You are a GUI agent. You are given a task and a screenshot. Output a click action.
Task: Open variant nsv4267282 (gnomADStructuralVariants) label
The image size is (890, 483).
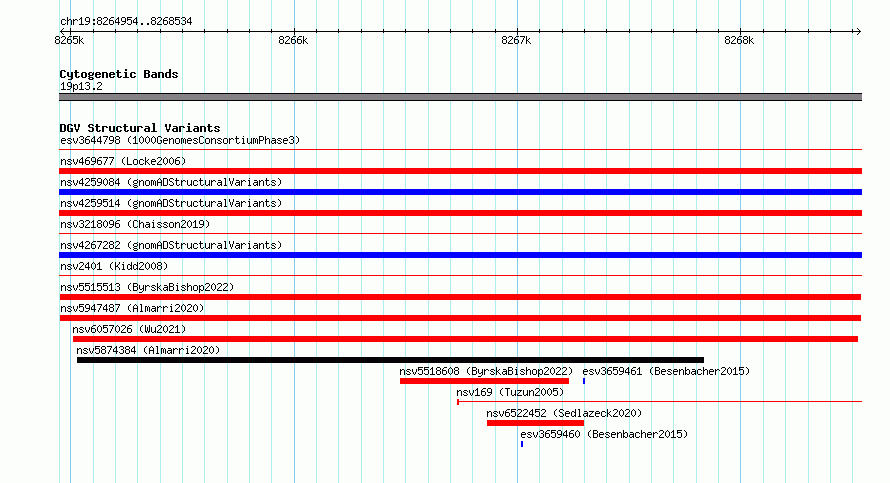(171, 245)
